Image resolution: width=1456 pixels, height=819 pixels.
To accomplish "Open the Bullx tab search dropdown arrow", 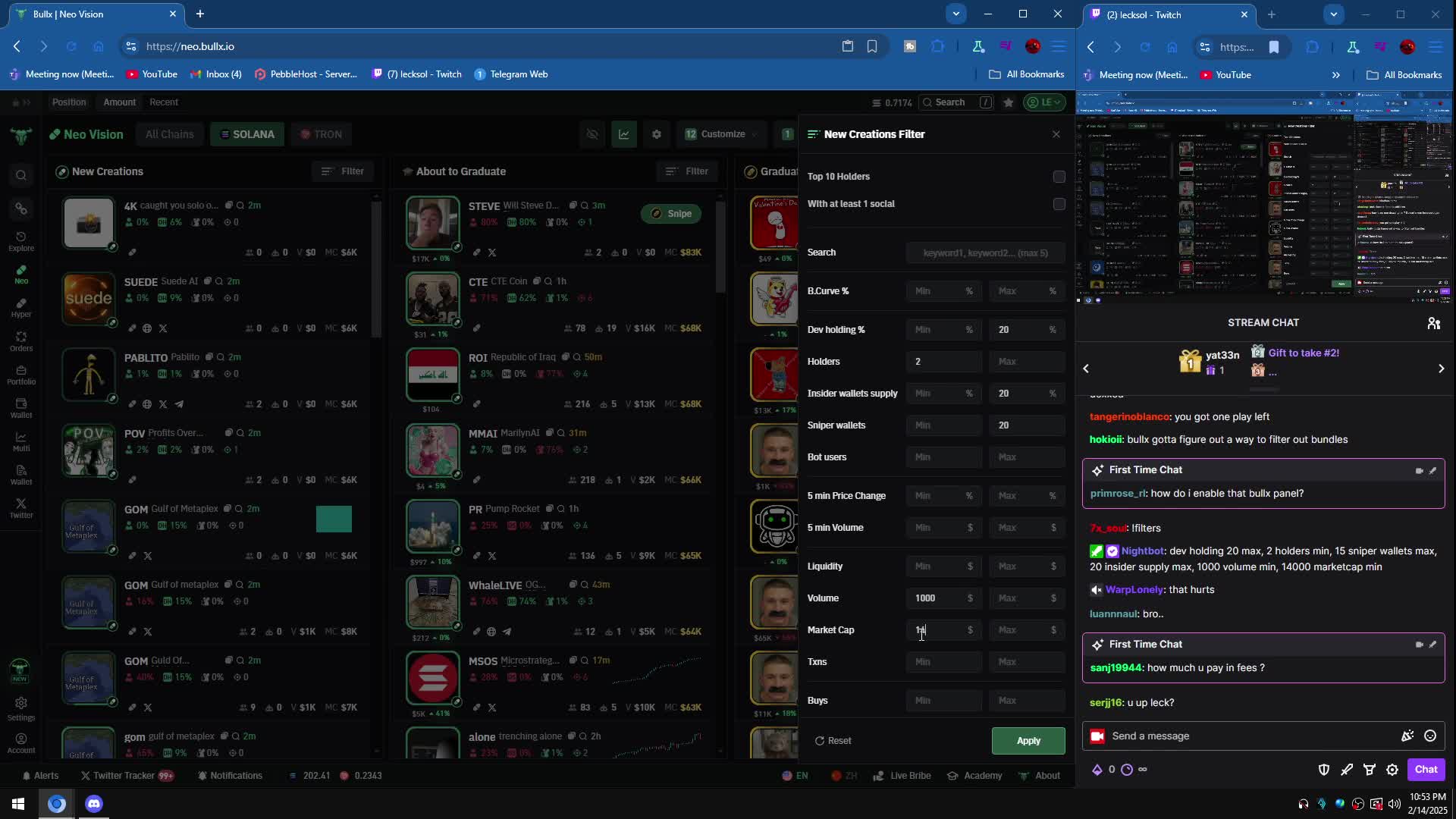I will click(x=955, y=14).
